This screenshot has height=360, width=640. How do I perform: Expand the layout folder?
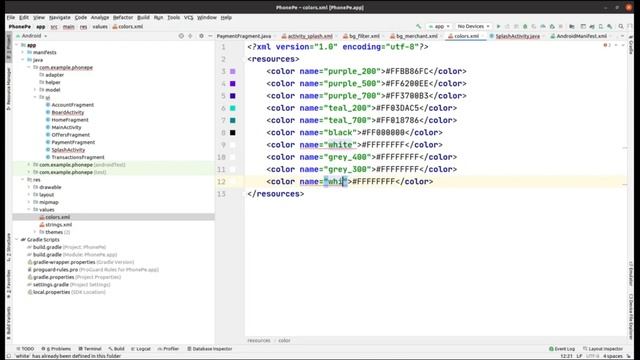point(29,195)
